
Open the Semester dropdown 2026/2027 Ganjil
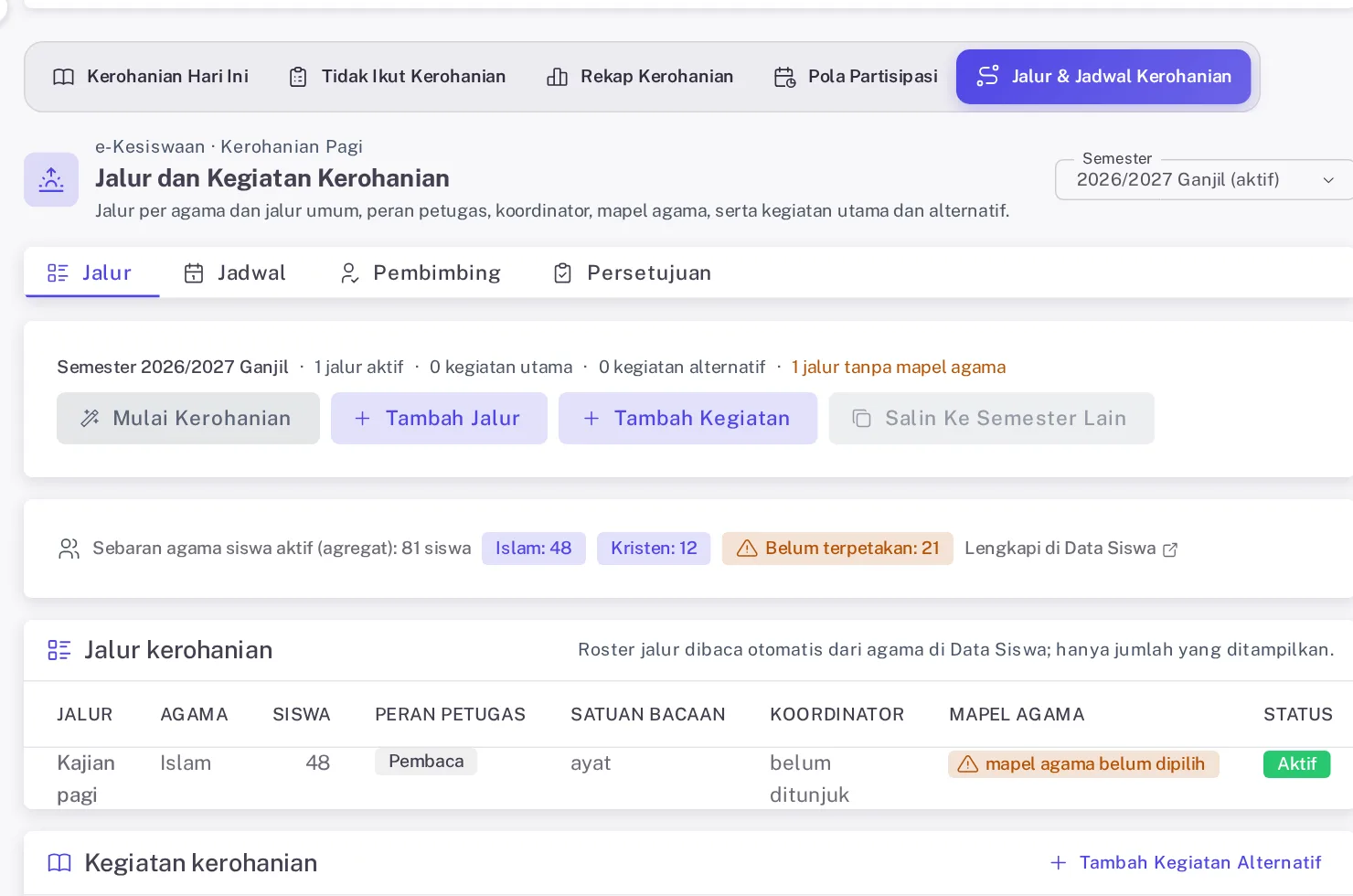[1204, 179]
